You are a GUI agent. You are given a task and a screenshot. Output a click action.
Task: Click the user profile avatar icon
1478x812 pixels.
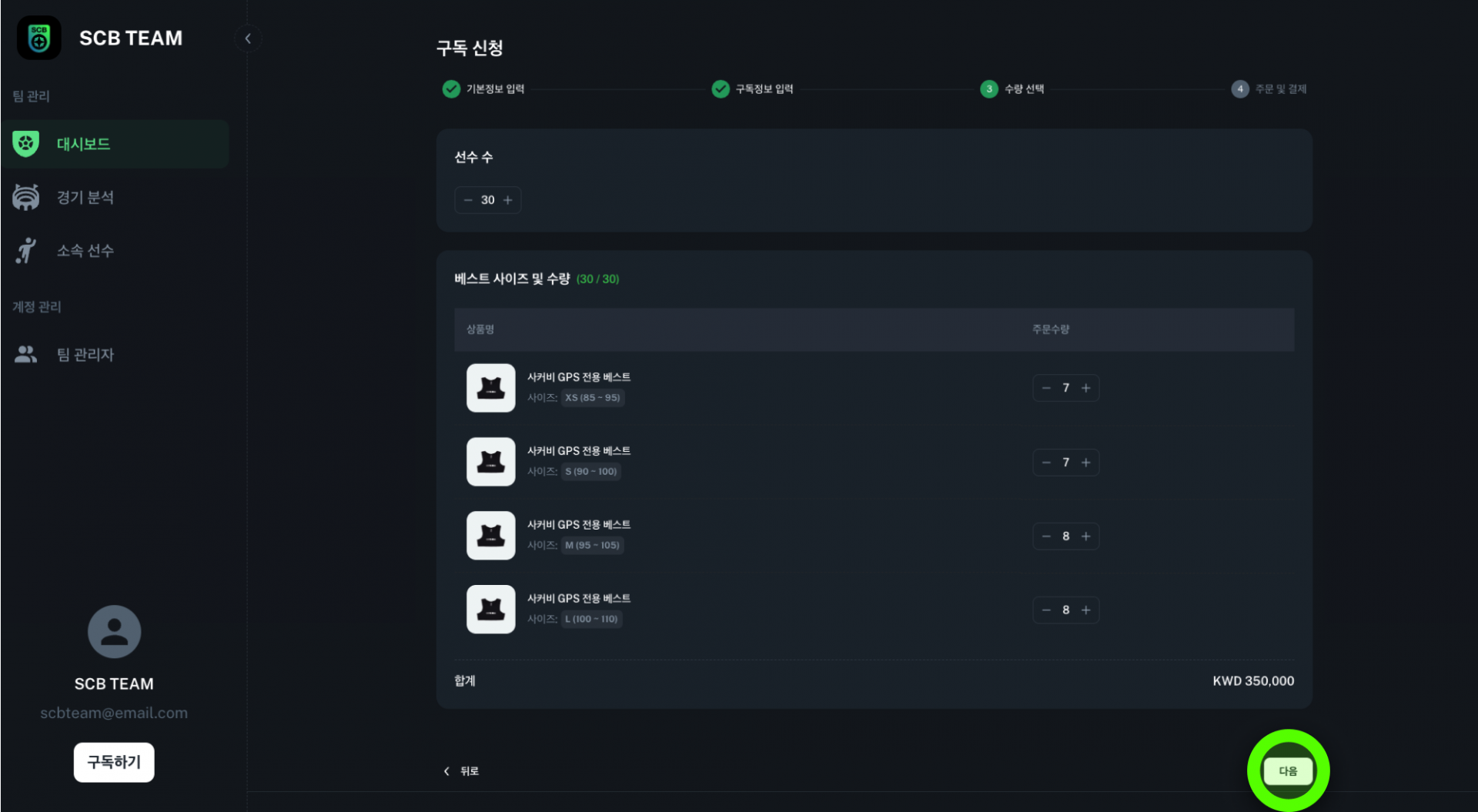[x=114, y=631]
